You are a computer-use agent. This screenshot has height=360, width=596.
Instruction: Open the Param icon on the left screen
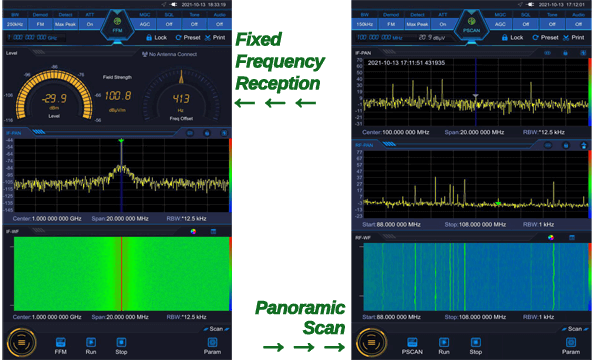[x=212, y=346]
